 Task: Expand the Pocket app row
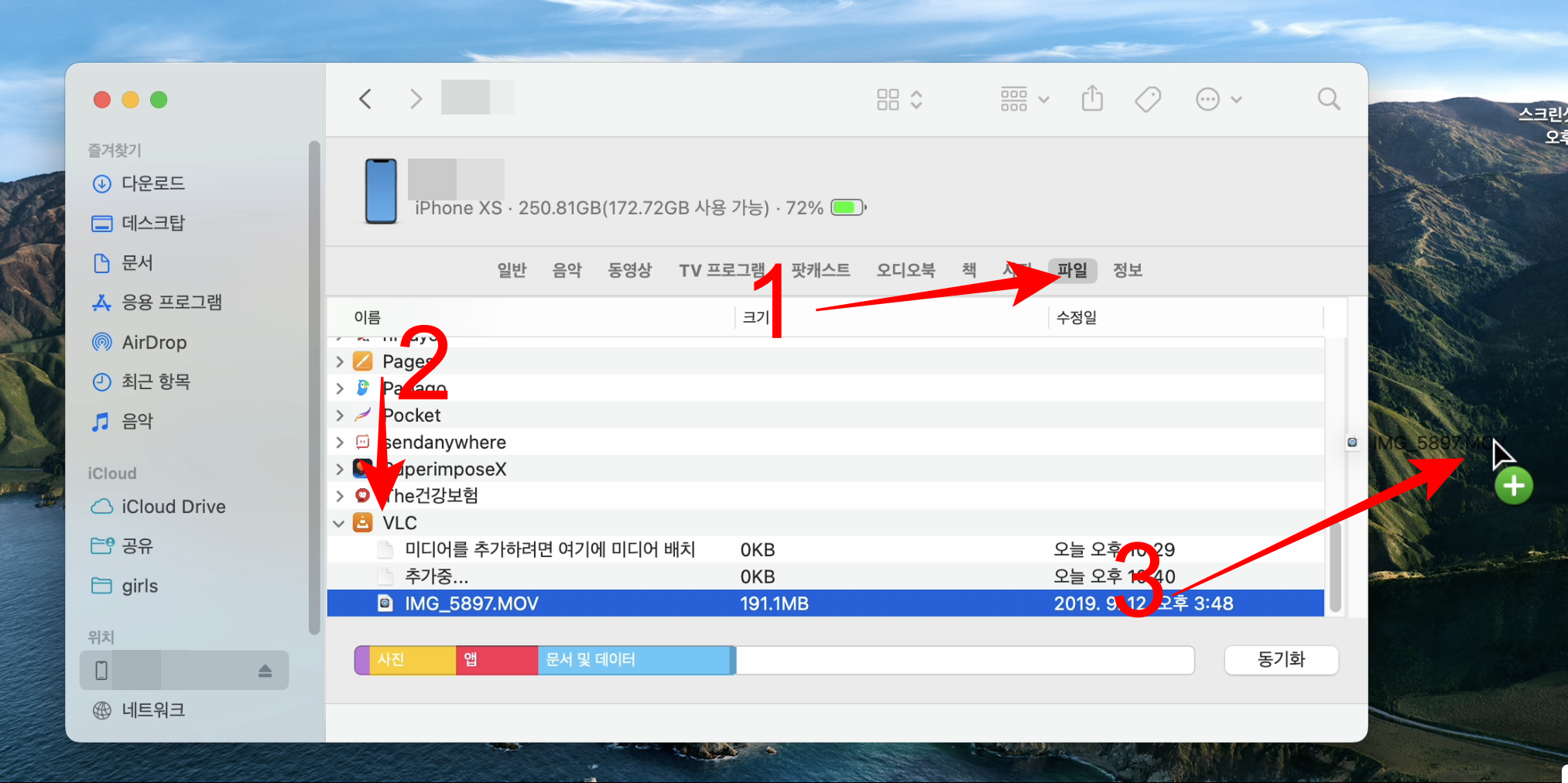tap(339, 415)
